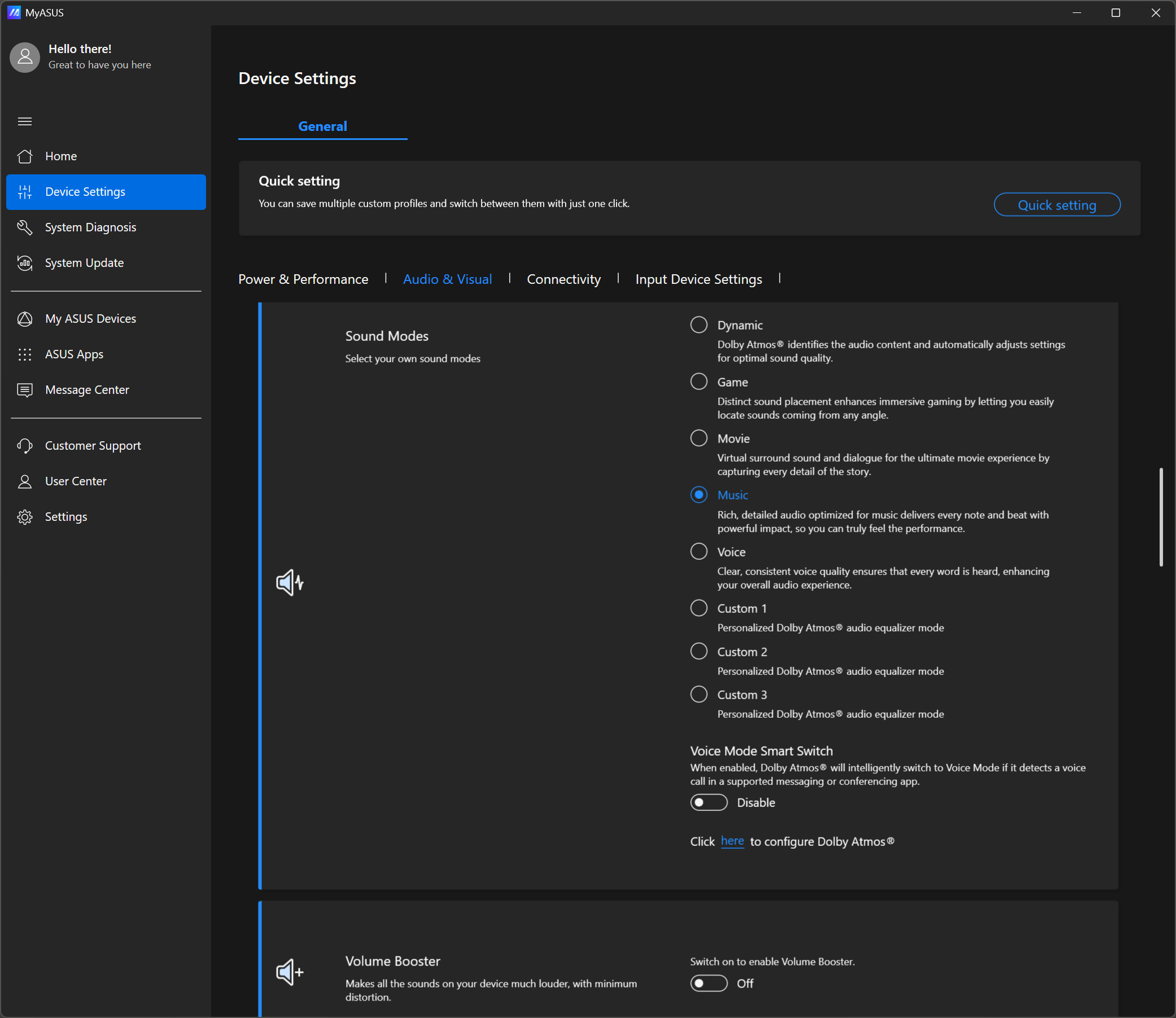Click the user profile avatar
The image size is (1176, 1018).
[24, 57]
